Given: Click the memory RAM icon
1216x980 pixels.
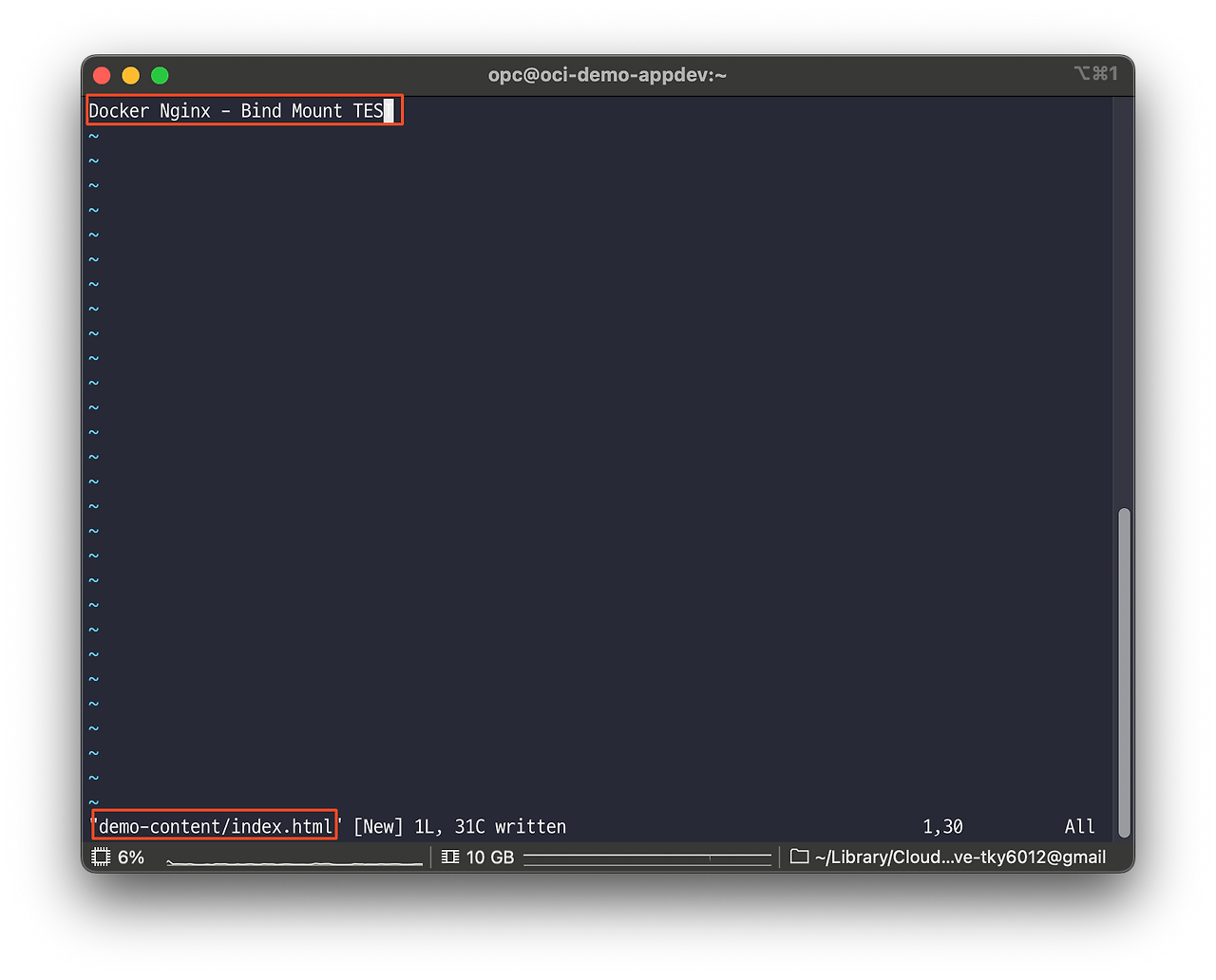Looking at the screenshot, I should (x=450, y=857).
